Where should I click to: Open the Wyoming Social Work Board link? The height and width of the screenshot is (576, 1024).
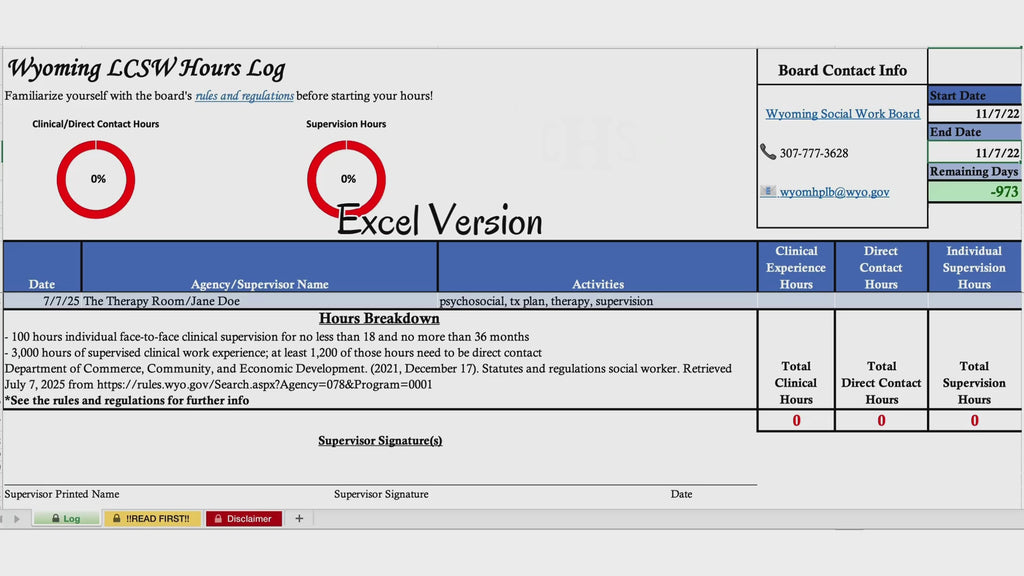click(x=842, y=114)
